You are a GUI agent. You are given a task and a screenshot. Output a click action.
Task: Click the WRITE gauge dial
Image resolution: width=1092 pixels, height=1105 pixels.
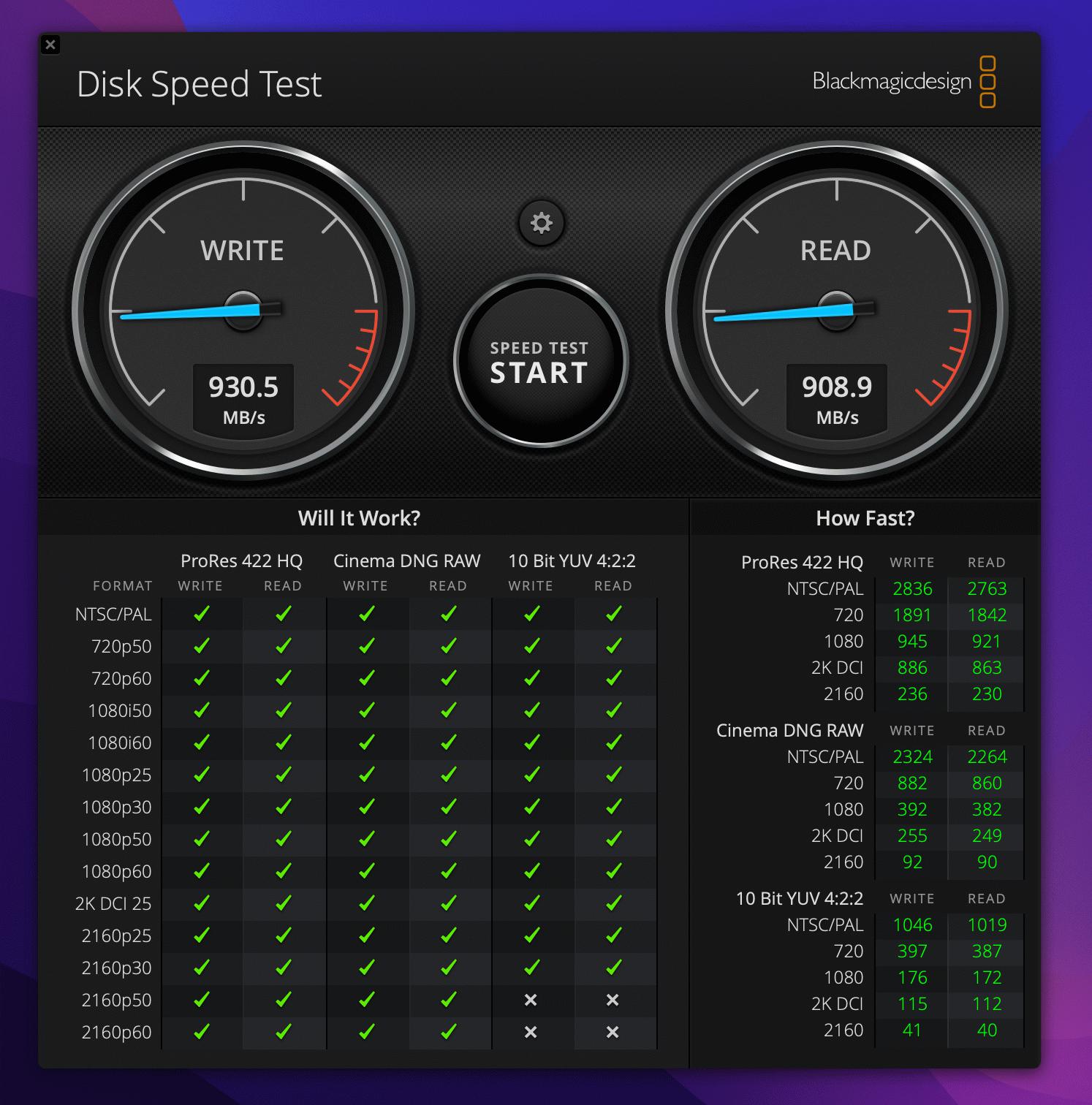tap(243, 311)
